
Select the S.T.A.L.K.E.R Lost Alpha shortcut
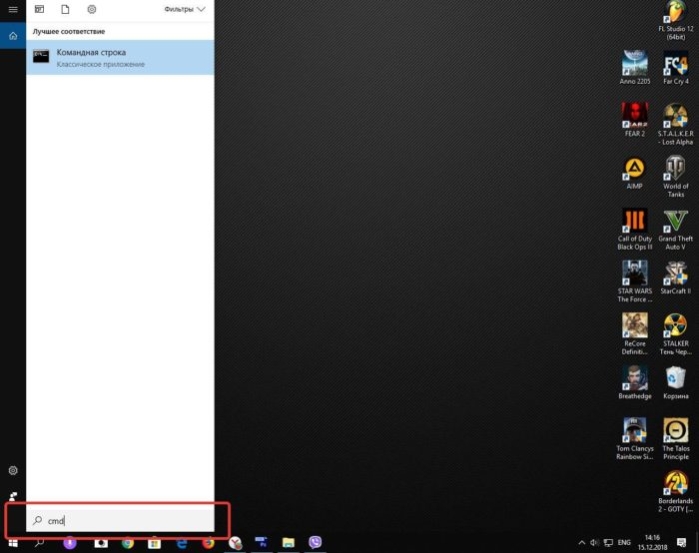tap(676, 124)
